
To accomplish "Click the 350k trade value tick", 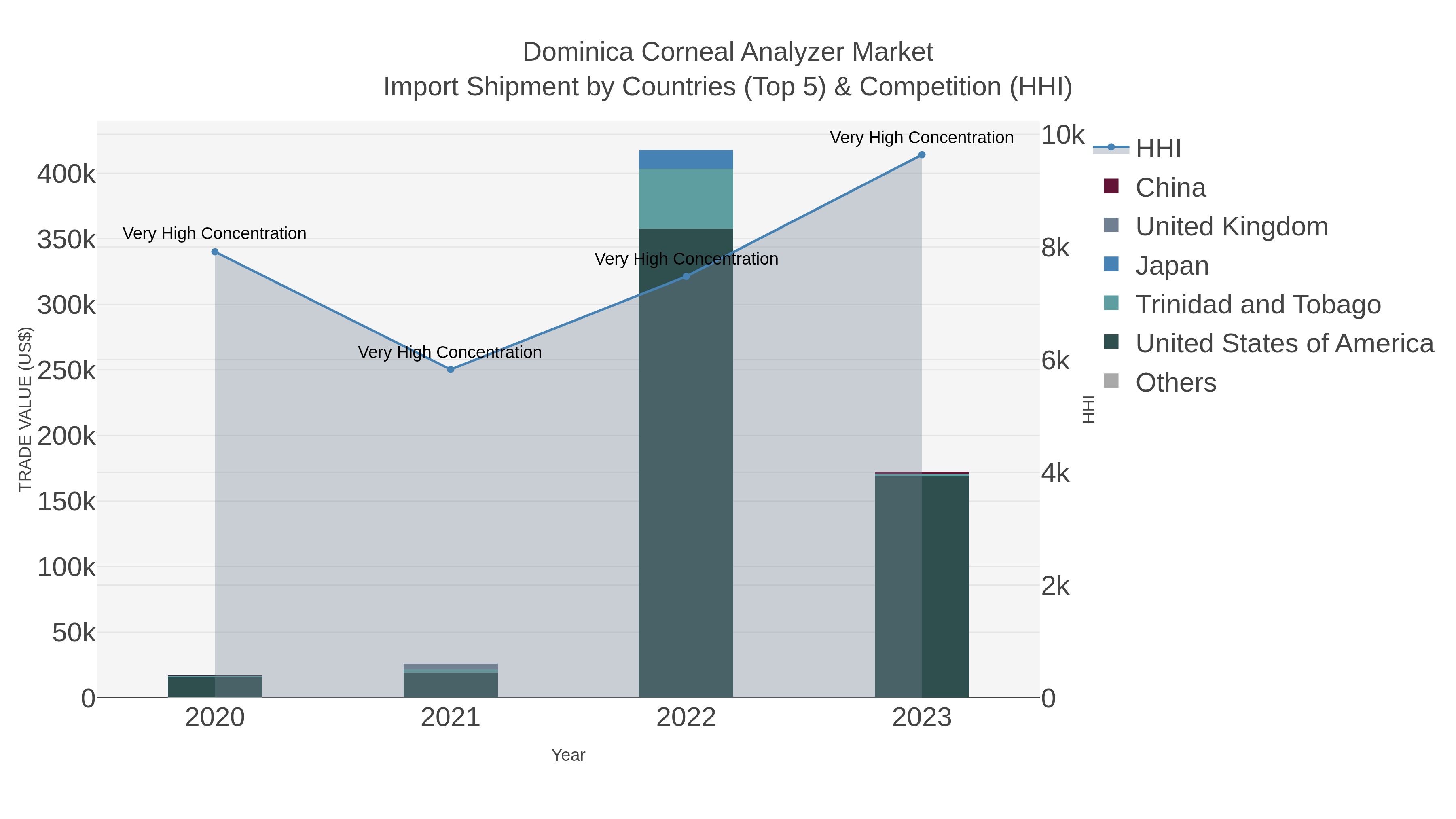I will click(67, 240).
